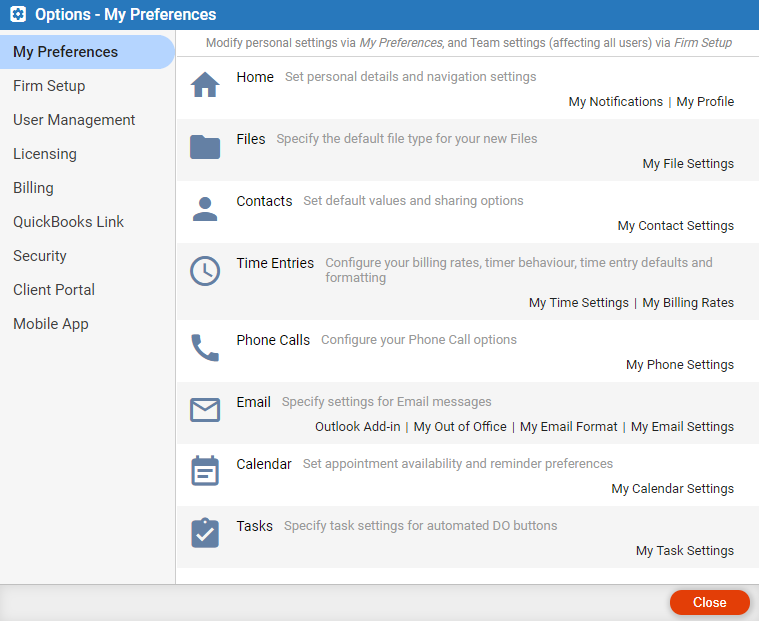Click the Tasks clipboard checkmark icon
The width and height of the screenshot is (759, 621).
pyautogui.click(x=205, y=533)
